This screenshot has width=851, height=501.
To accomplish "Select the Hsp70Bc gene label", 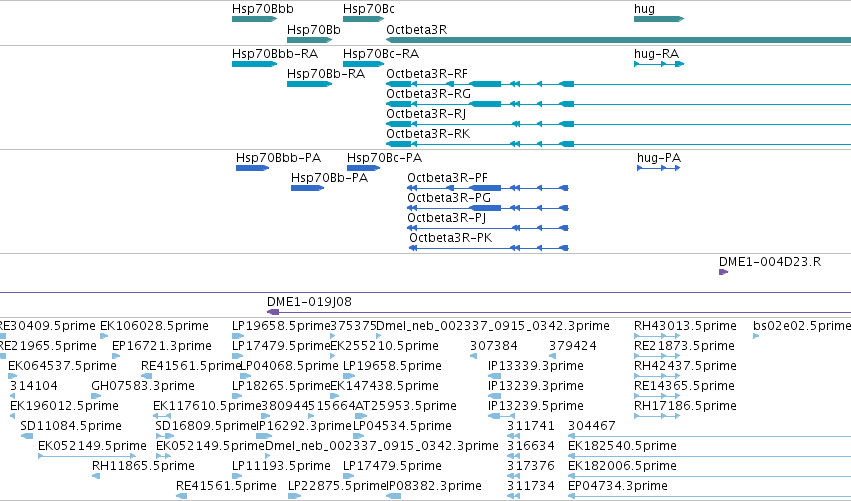I will point(369,9).
